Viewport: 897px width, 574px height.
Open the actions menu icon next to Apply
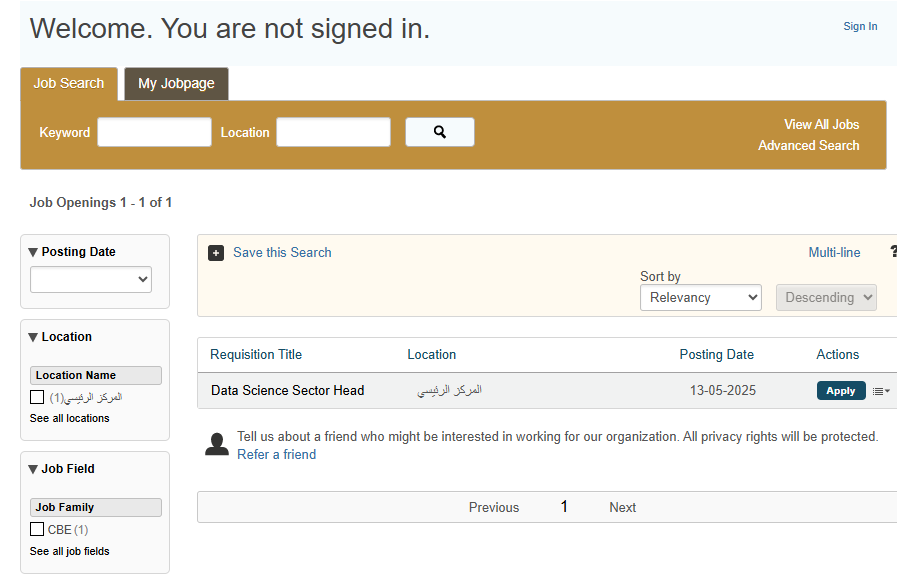tap(880, 391)
